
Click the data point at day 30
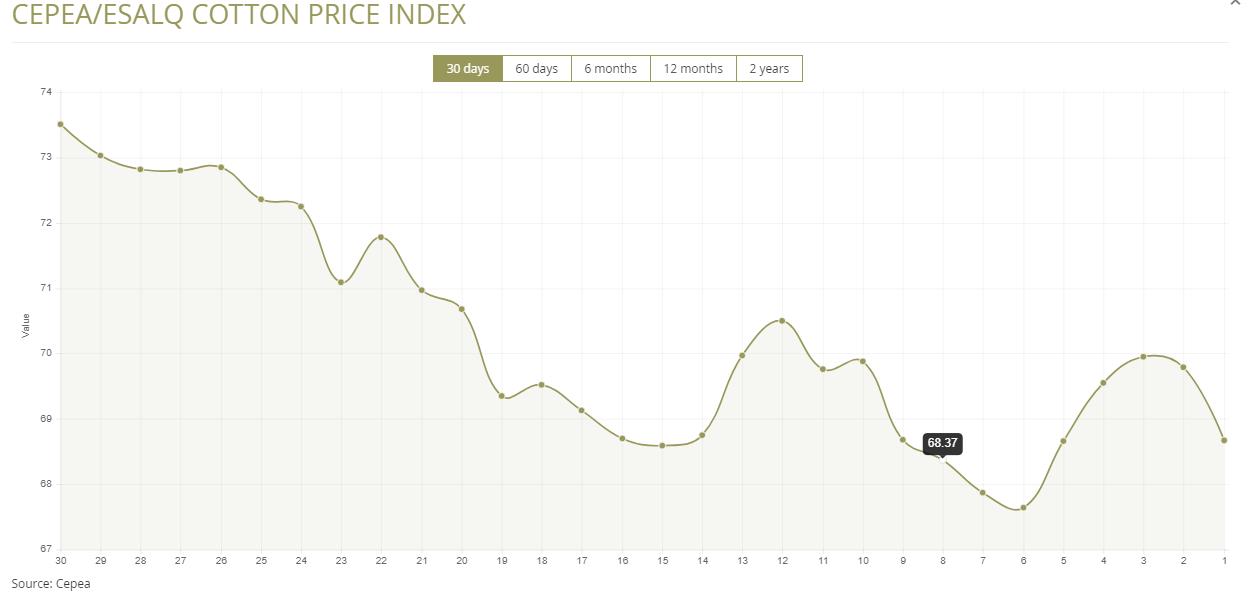tap(60, 124)
